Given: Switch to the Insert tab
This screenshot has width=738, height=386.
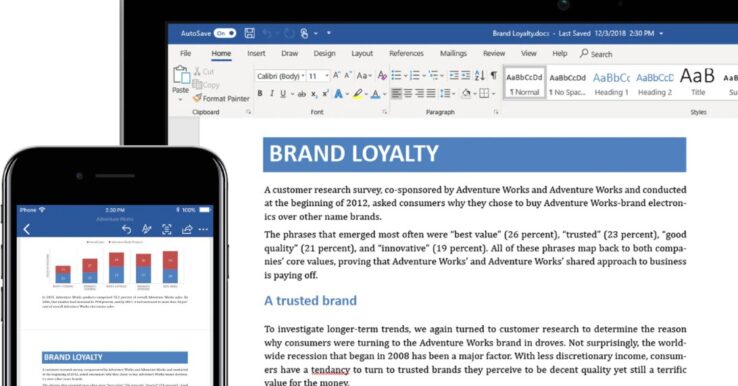Looking at the screenshot, I should point(256,53).
